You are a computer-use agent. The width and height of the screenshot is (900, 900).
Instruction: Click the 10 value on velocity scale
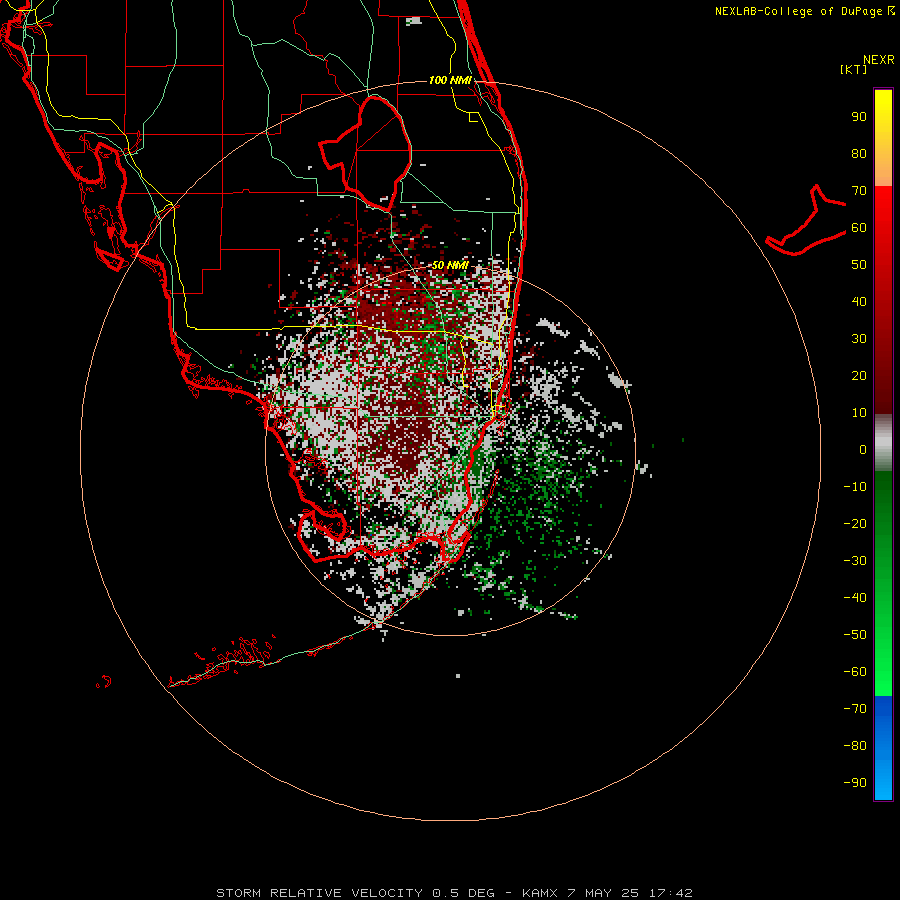click(x=859, y=413)
